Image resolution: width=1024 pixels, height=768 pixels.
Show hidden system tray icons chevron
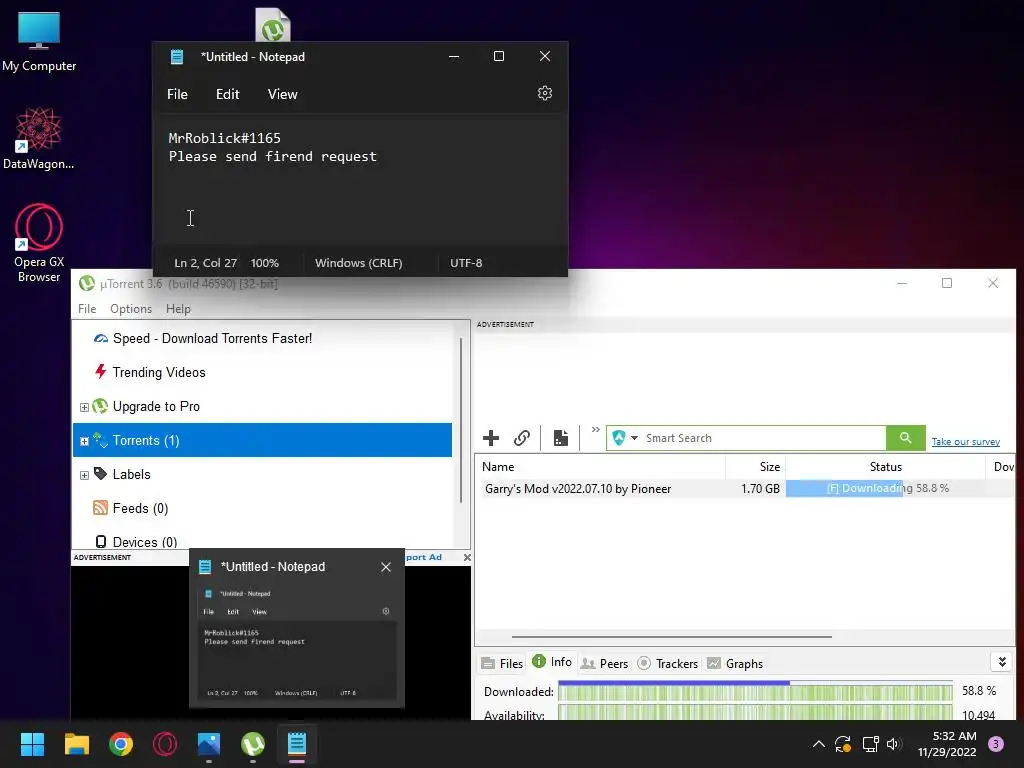click(818, 744)
